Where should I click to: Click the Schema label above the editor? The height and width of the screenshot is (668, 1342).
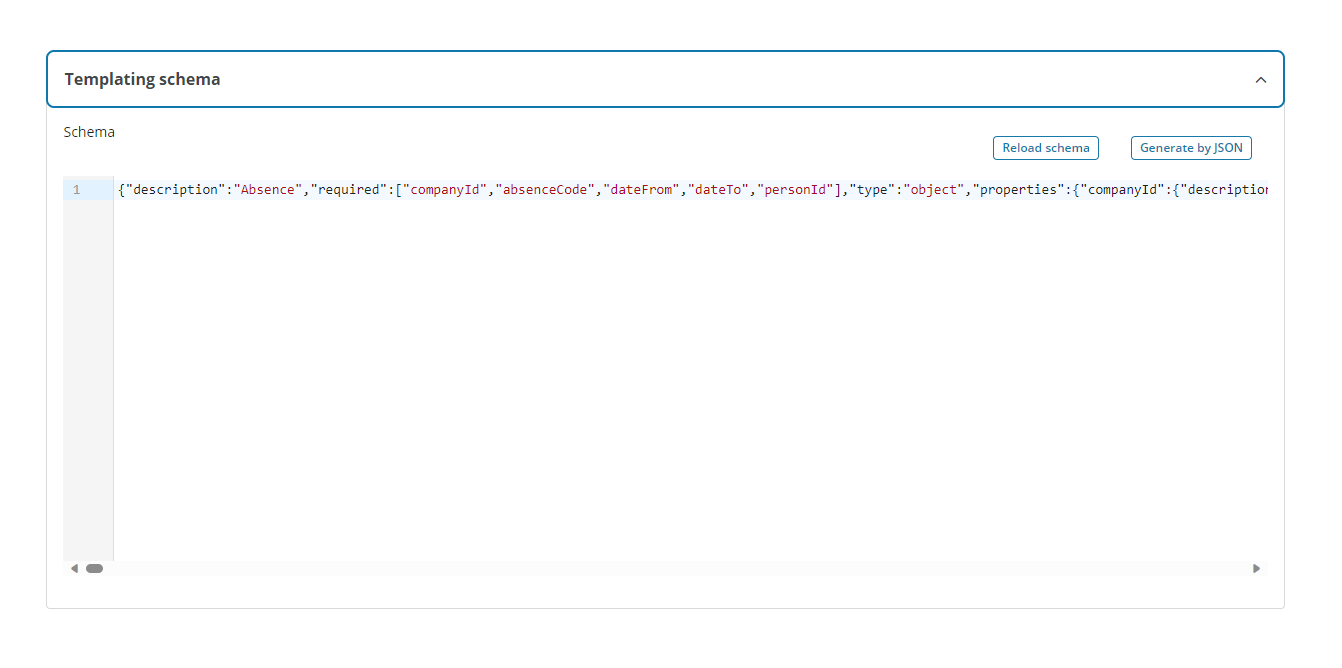[90, 131]
